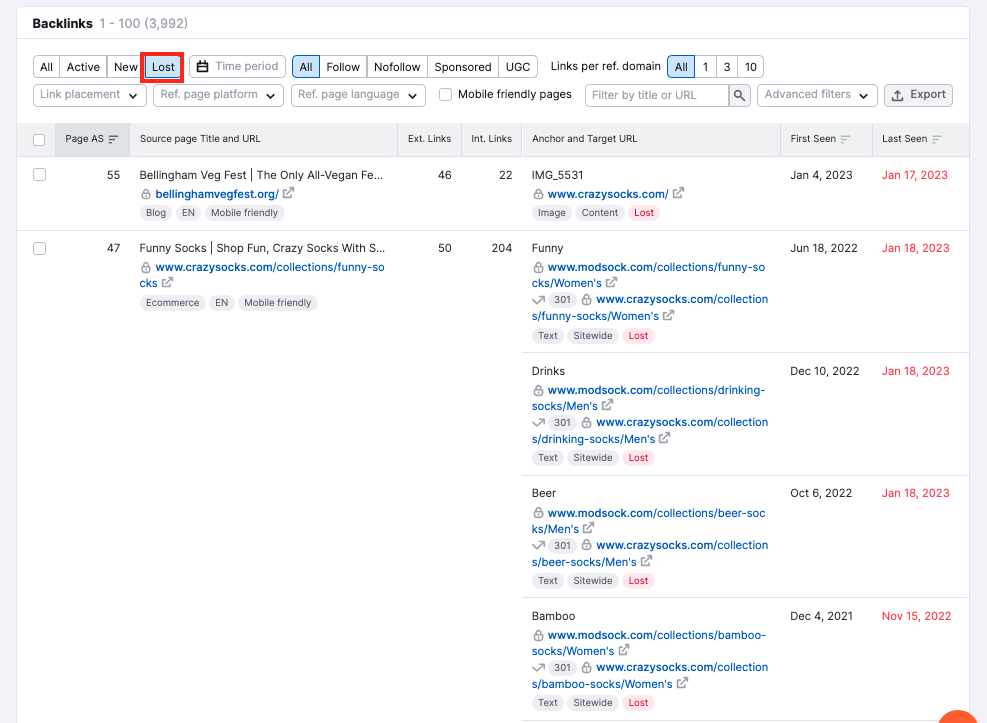Open www.crazysocks.com/collections/funny-socks source link
Viewport: 987px width, 723px height.
click(x=262, y=275)
